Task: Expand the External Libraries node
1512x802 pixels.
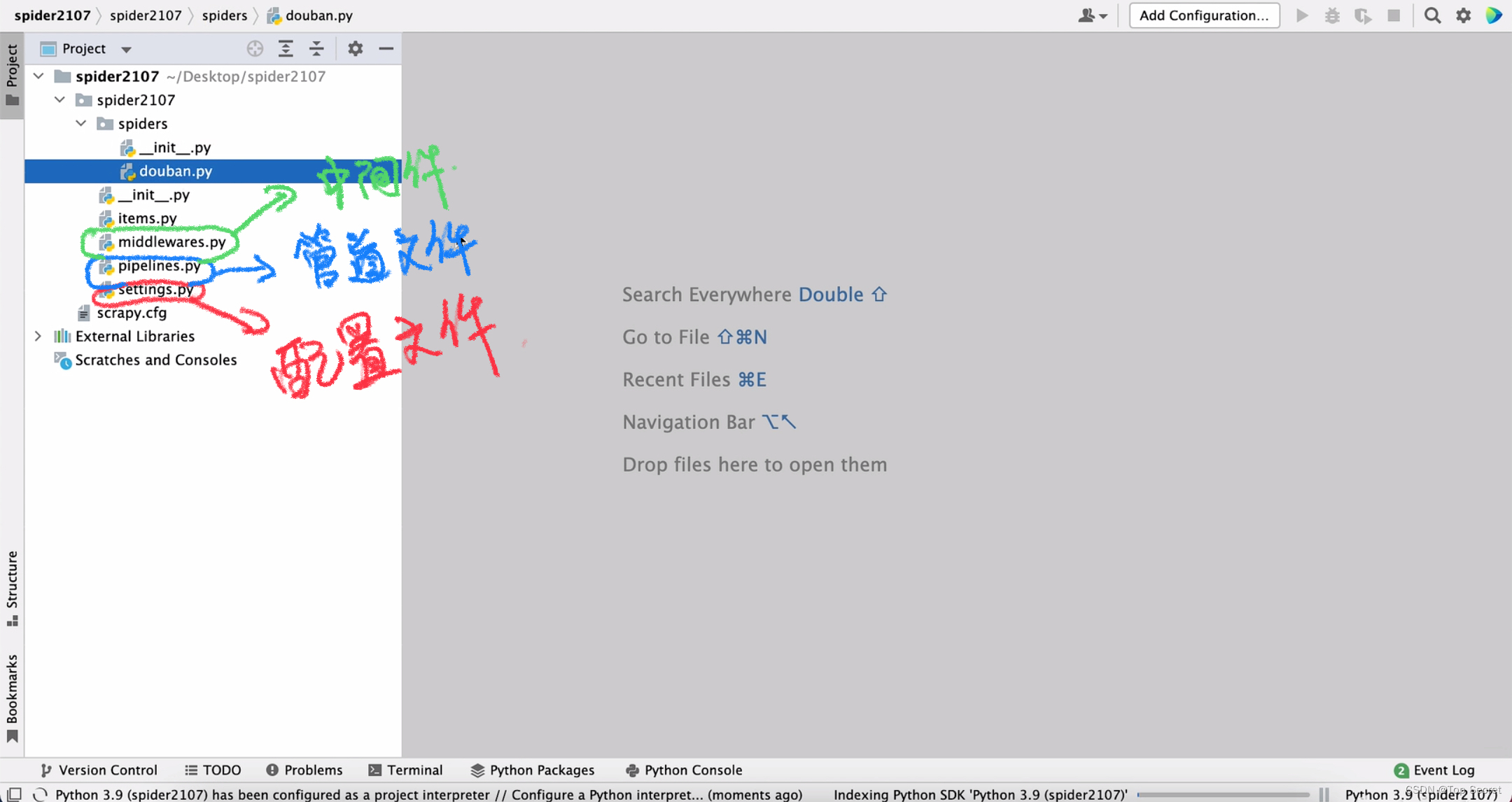Action: (38, 336)
